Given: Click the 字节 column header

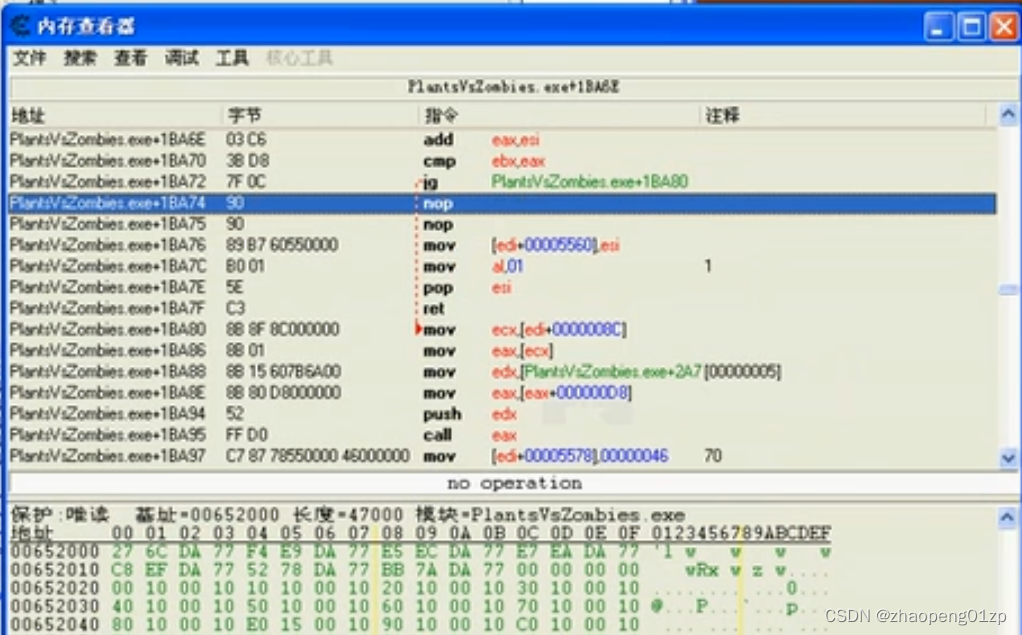Looking at the screenshot, I should coord(321,115).
